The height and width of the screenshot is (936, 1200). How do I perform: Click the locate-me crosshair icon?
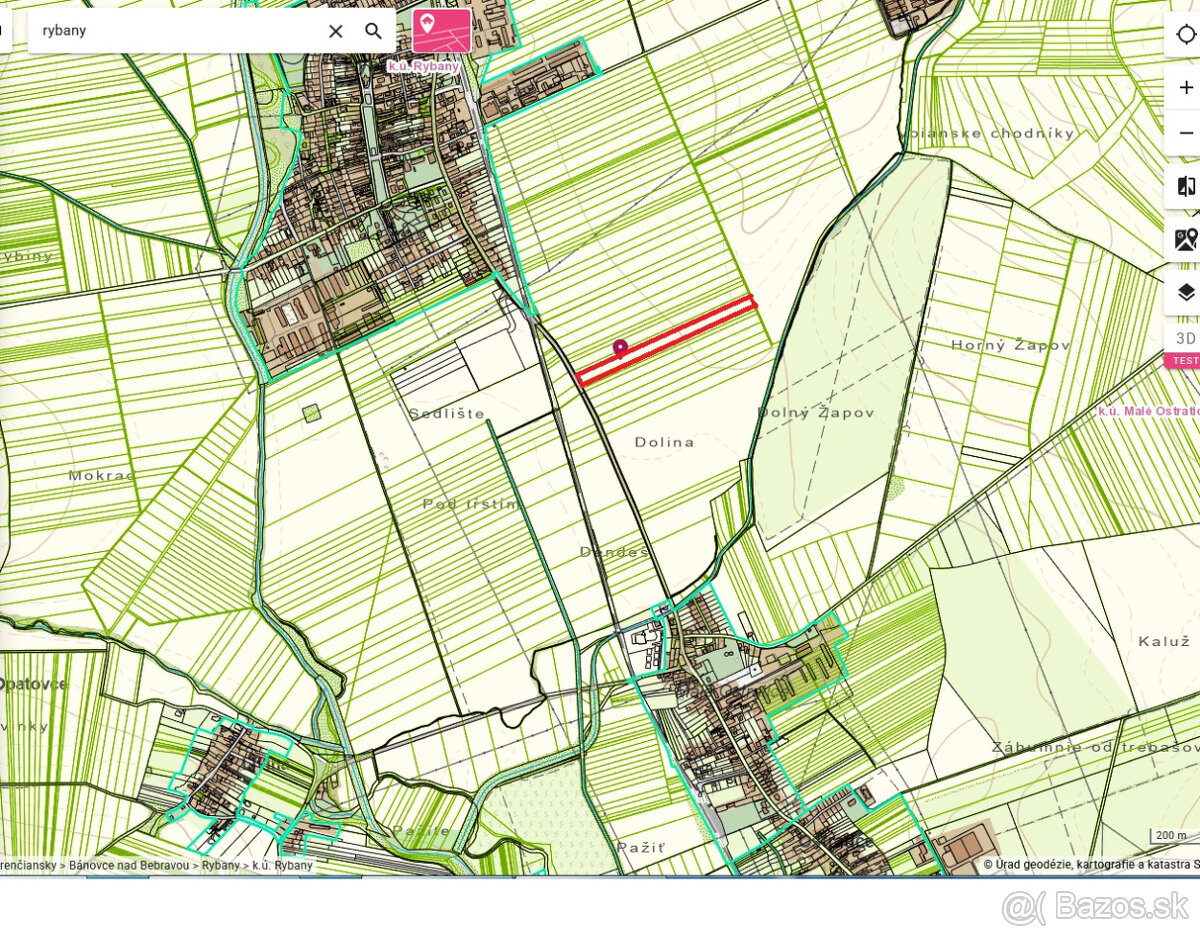[x=1186, y=35]
